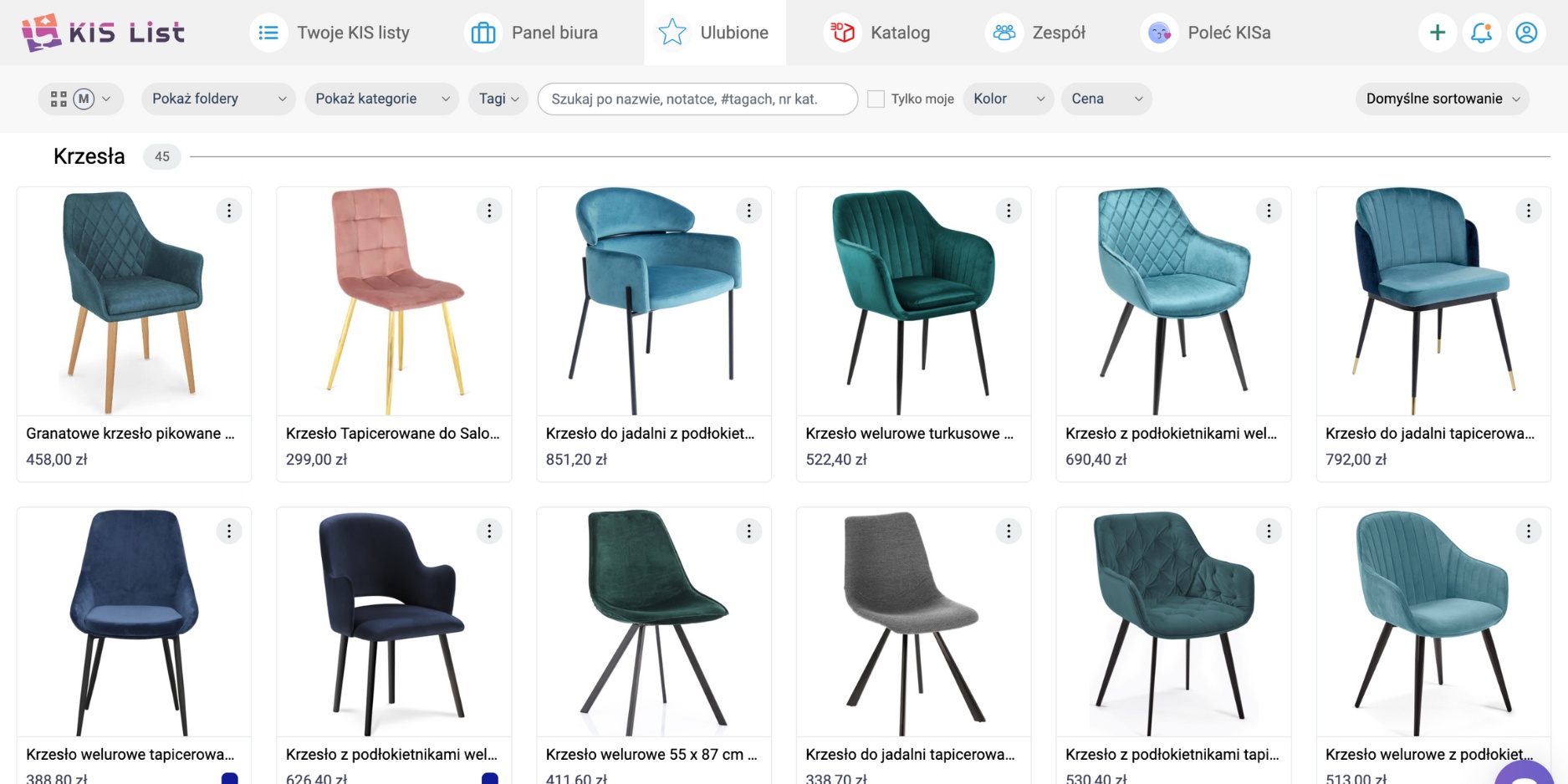Enable the Tylko moje checkbox
1568x784 pixels.
click(x=876, y=99)
